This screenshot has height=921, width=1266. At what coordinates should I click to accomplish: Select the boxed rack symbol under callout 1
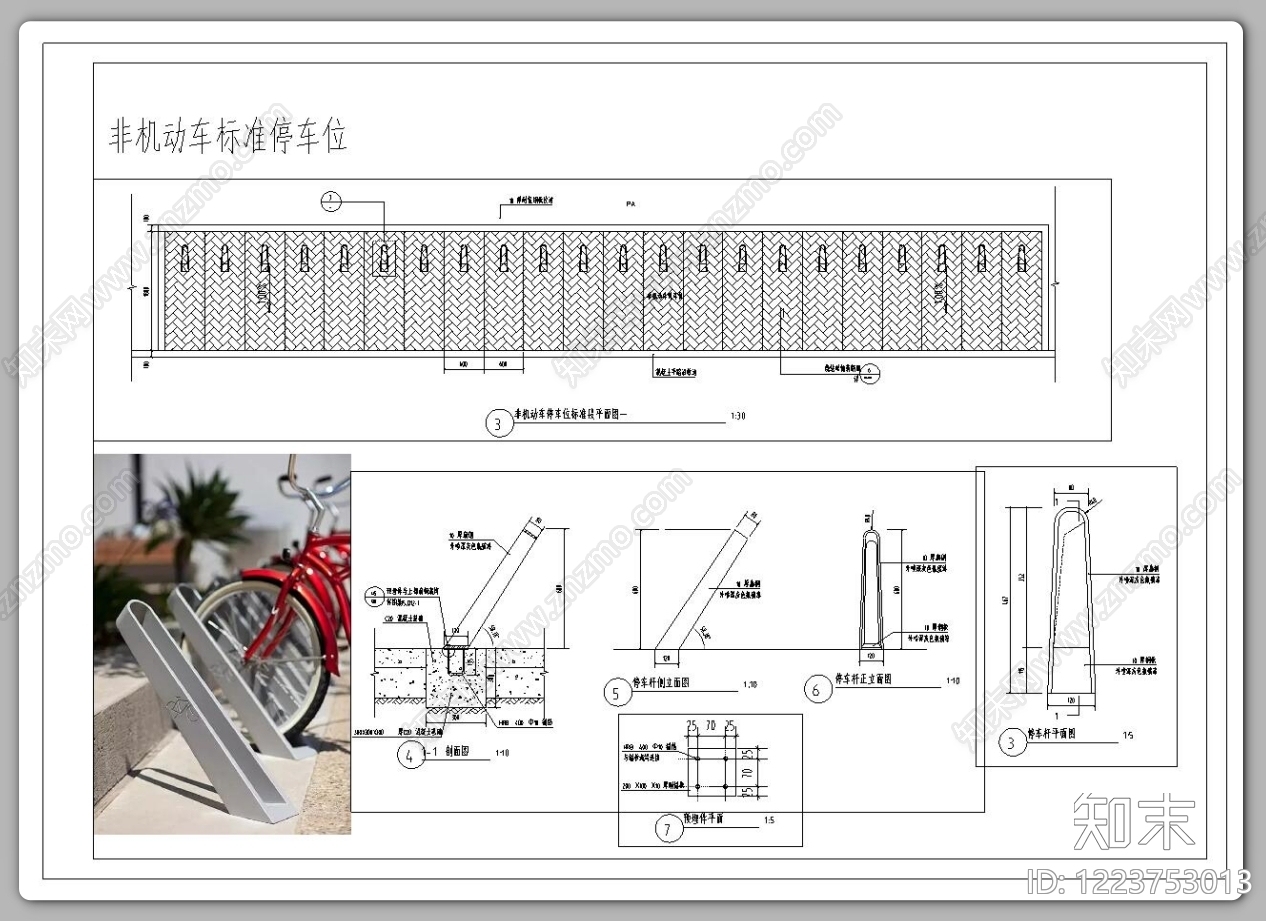pos(383,257)
